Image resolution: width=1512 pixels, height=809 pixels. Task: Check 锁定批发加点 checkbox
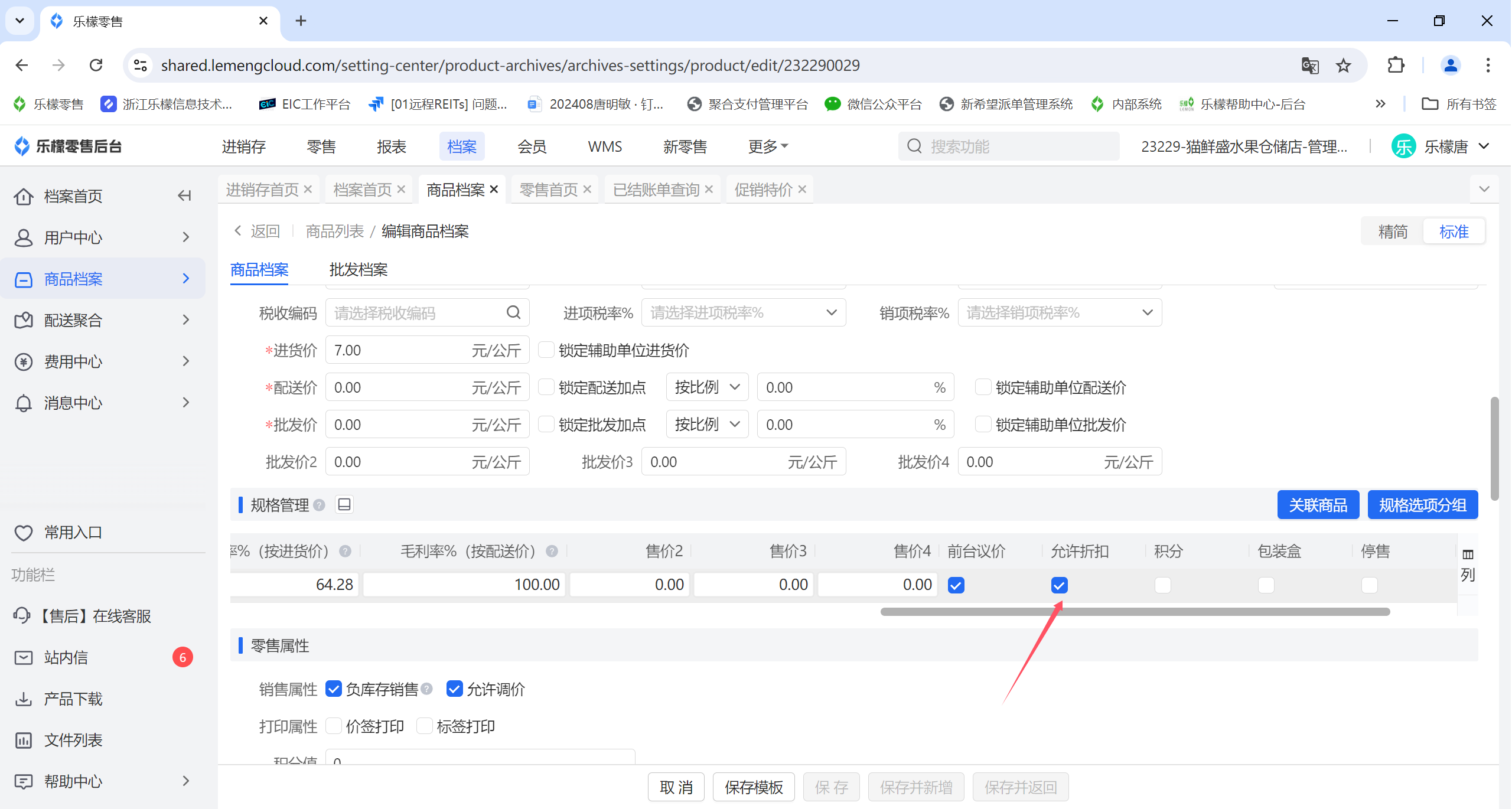point(546,424)
